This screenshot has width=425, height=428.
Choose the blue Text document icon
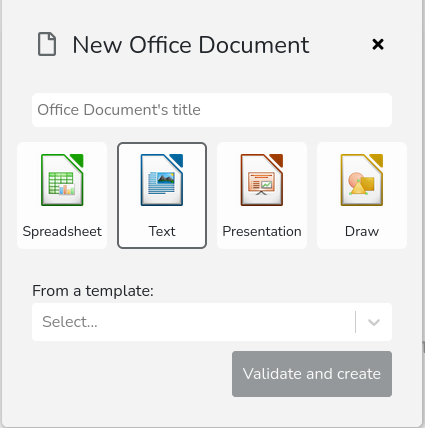(x=162, y=180)
